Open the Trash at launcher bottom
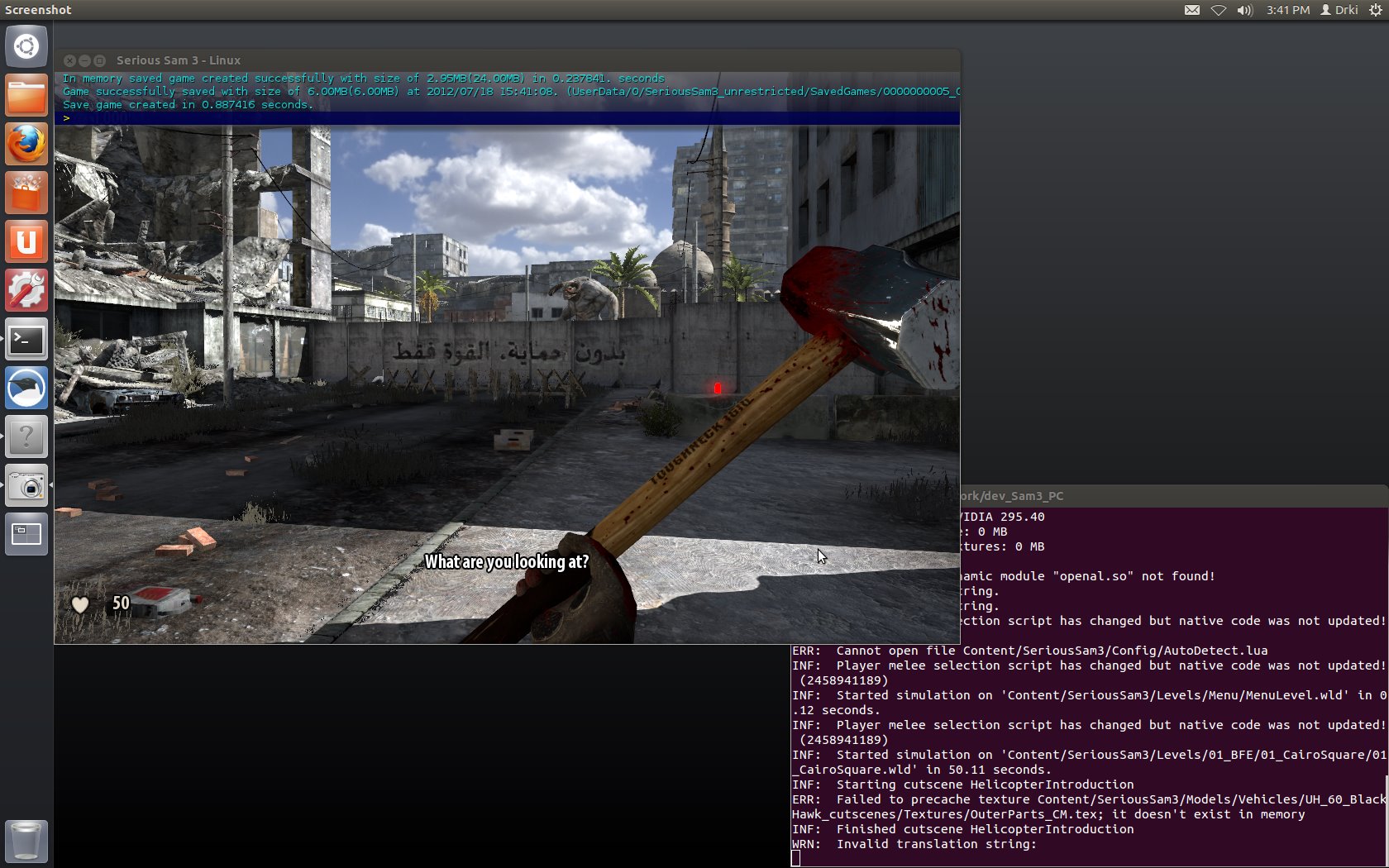 pos(26,842)
